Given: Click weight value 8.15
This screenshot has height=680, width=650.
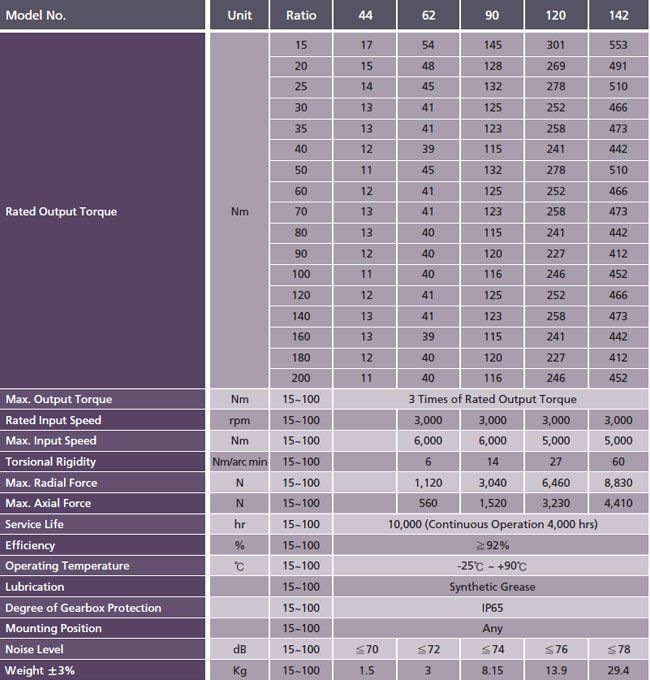Looking at the screenshot, I should coord(492,670).
